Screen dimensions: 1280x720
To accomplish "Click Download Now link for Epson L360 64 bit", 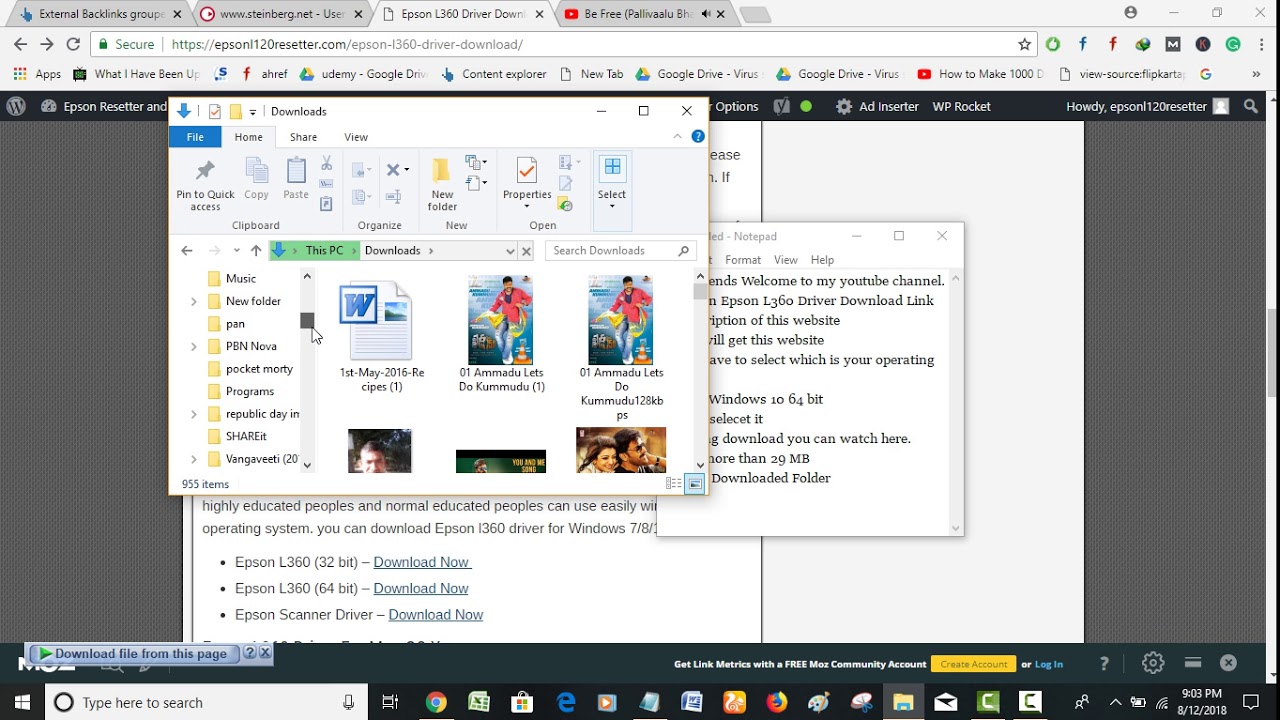I will coord(421,588).
